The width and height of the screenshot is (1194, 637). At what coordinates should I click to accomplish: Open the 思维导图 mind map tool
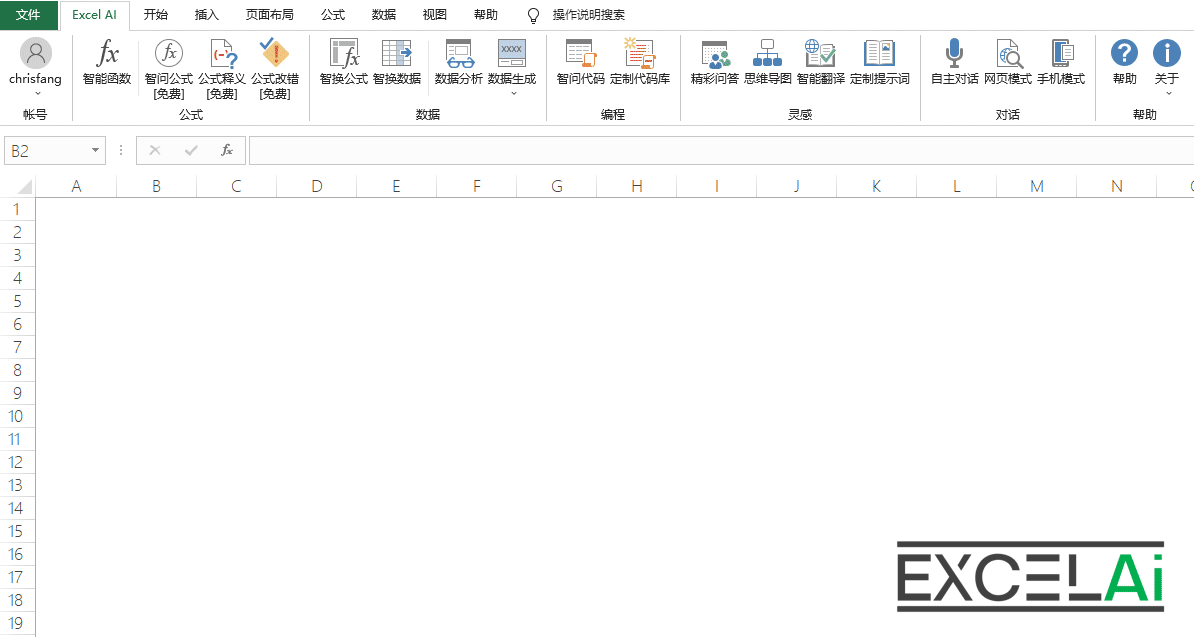click(768, 62)
